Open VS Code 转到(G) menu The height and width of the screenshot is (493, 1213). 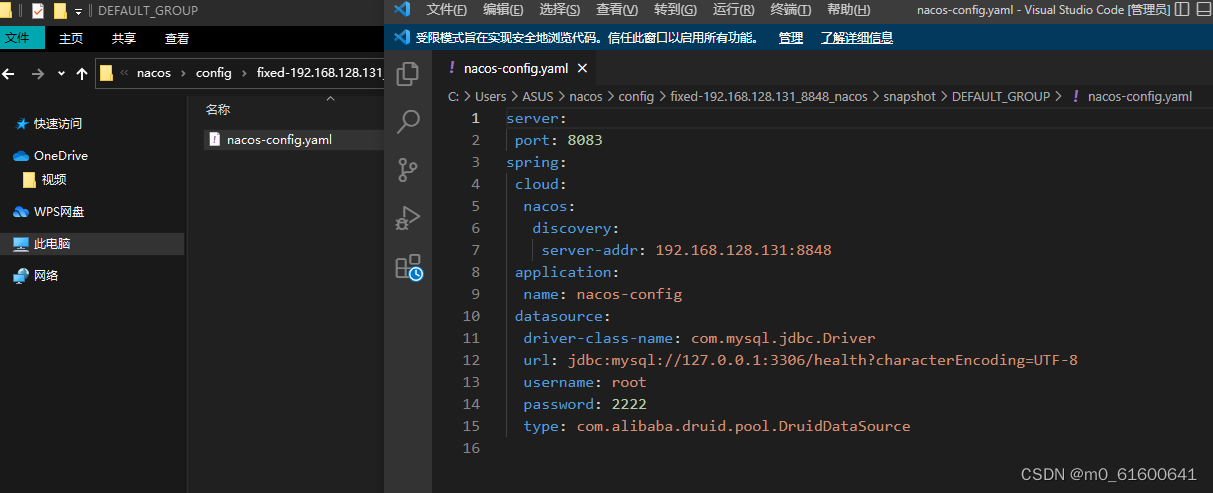tap(676, 10)
